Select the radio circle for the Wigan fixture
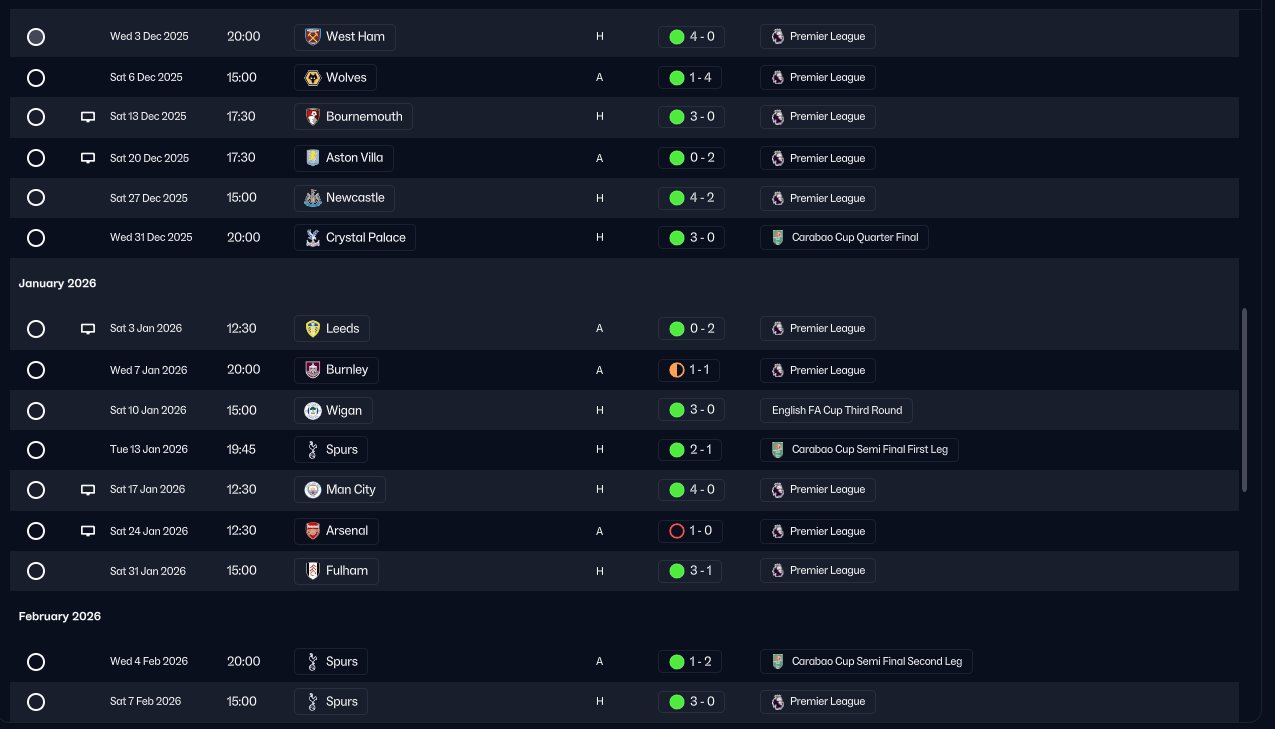This screenshot has width=1275, height=729. click(36, 411)
